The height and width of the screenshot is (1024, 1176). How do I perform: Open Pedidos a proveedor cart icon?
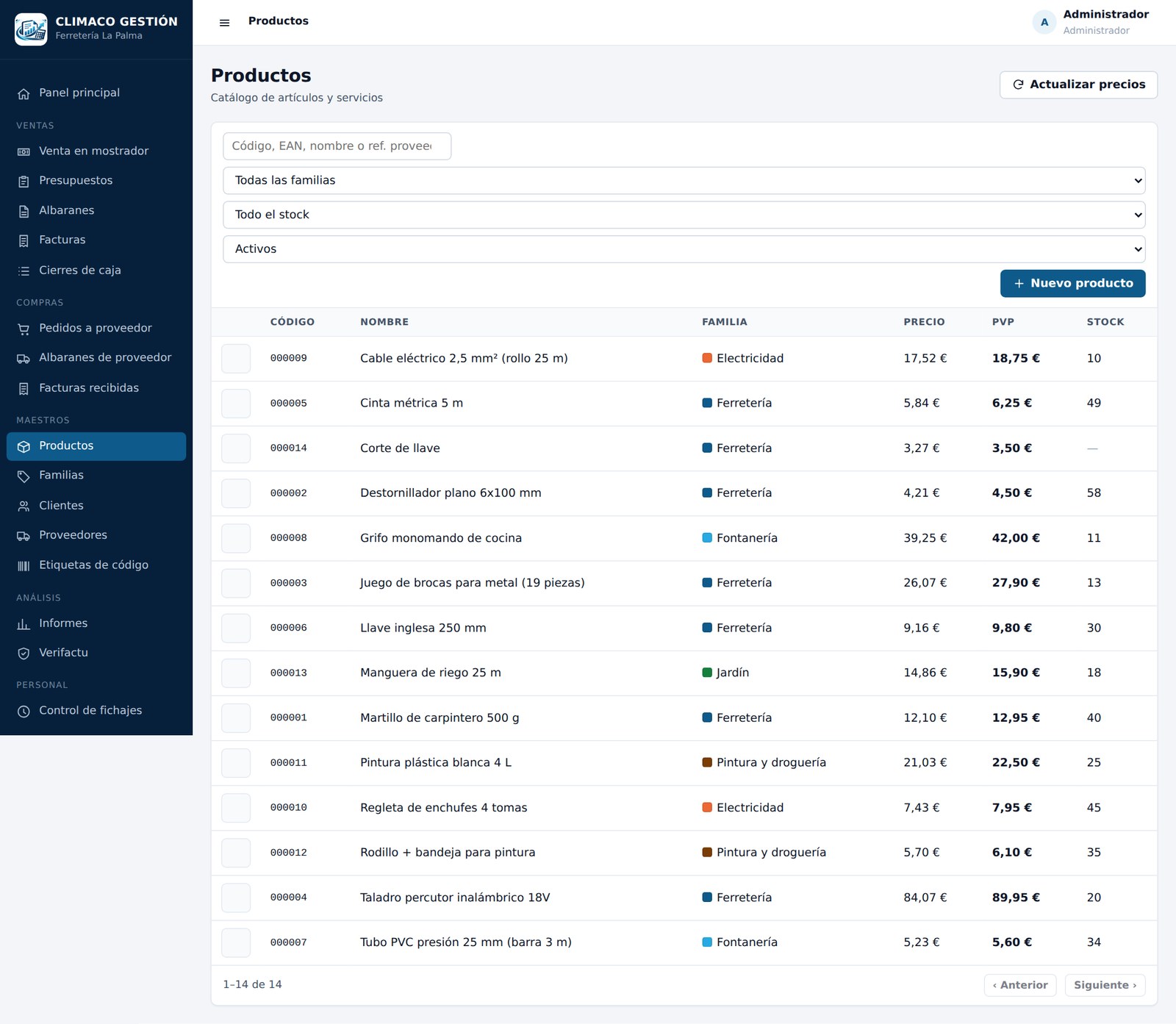point(24,329)
